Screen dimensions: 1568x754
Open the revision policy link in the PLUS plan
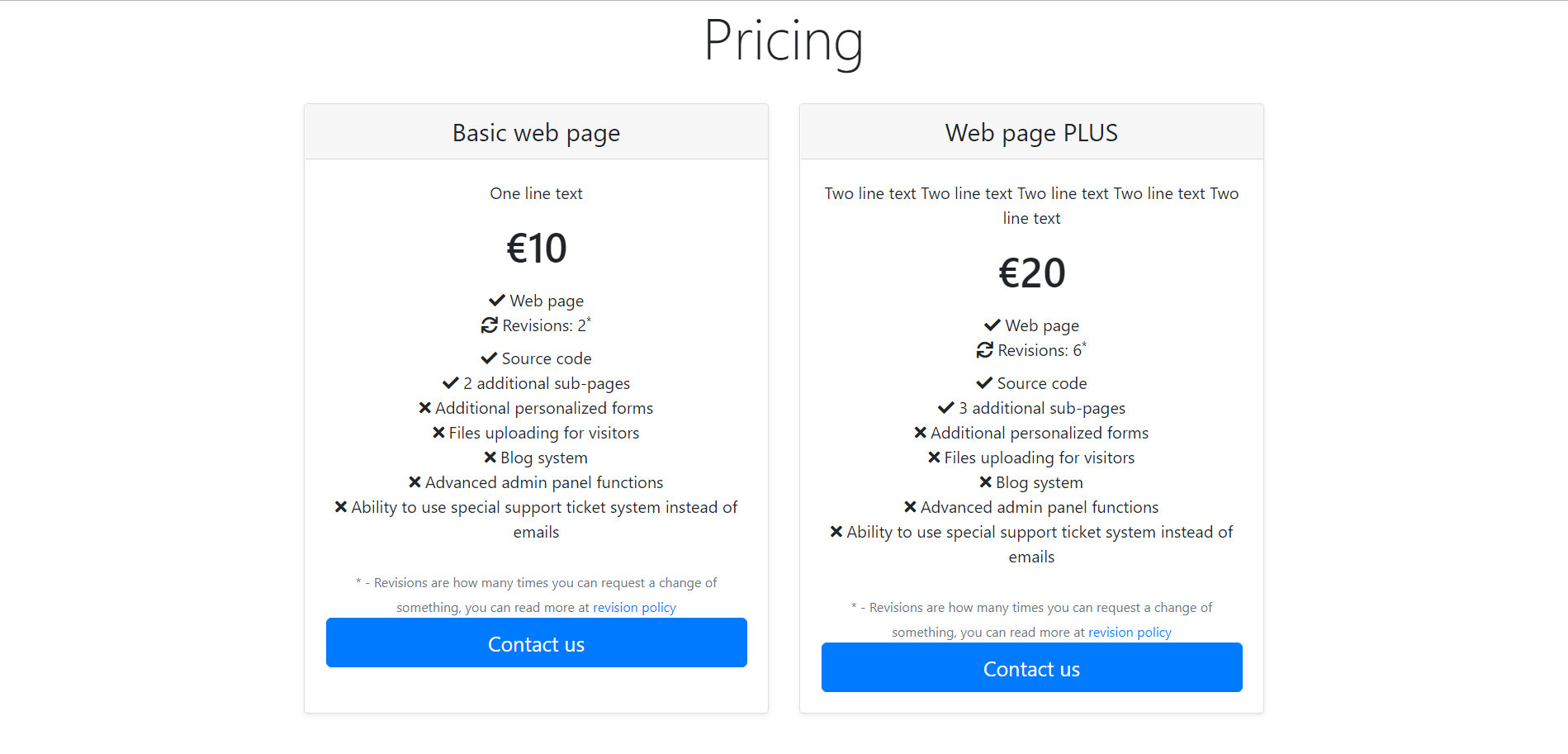1130,632
